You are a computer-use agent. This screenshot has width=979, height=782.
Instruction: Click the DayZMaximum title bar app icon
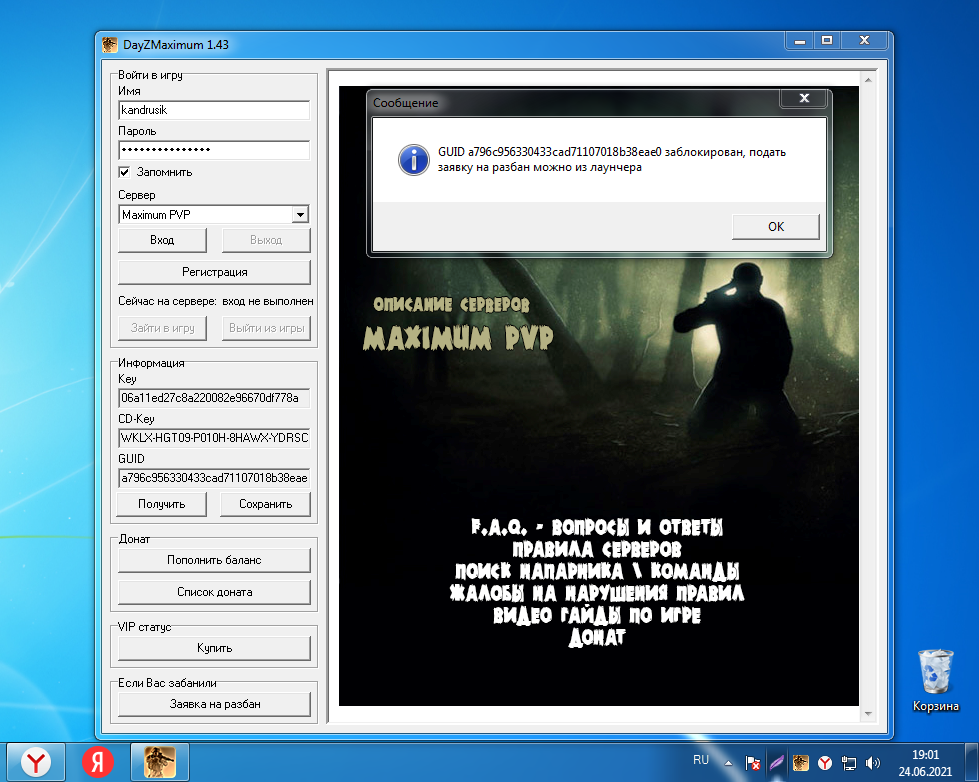point(110,45)
